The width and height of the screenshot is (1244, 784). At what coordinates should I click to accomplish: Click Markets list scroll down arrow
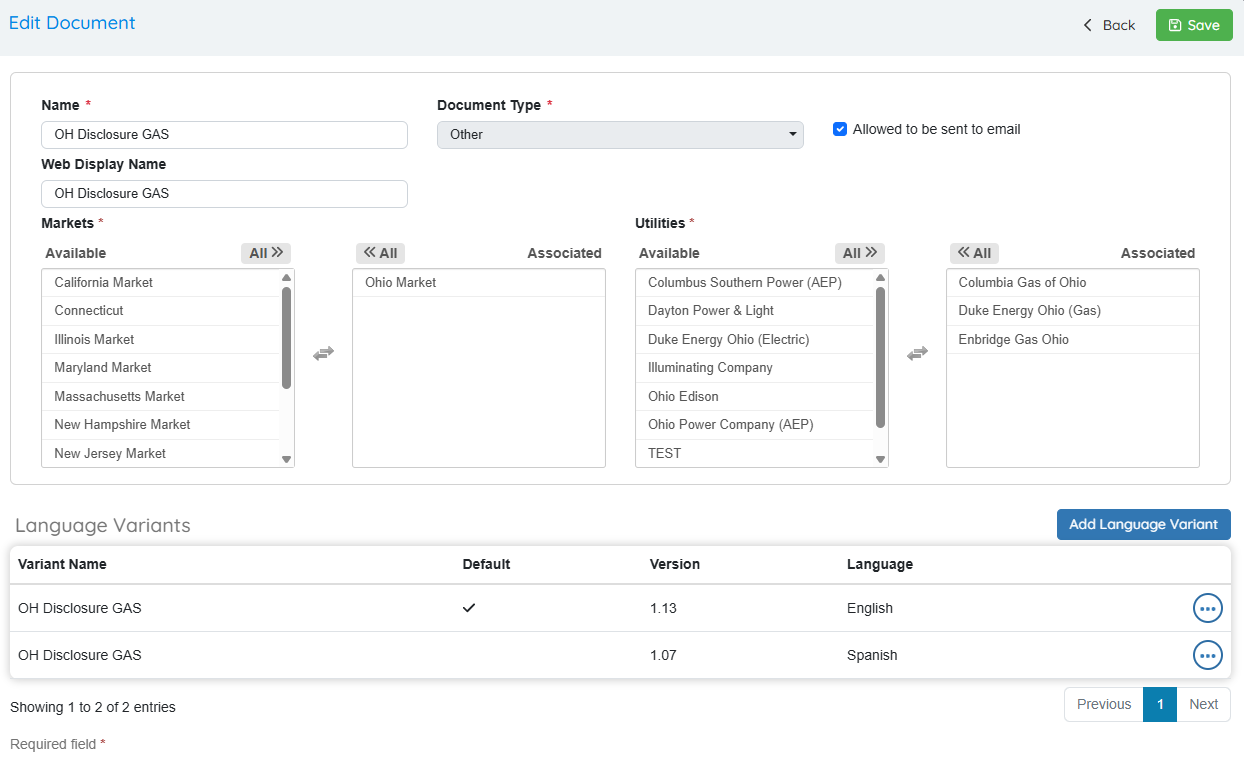pos(287,459)
